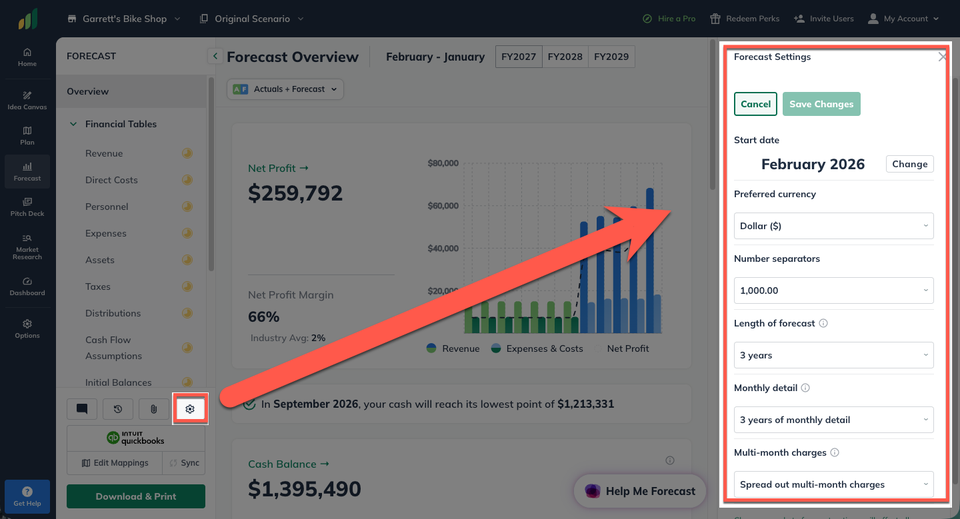The width and height of the screenshot is (960, 519).
Task: Open the My Account menu
Action: pyautogui.click(x=903, y=19)
